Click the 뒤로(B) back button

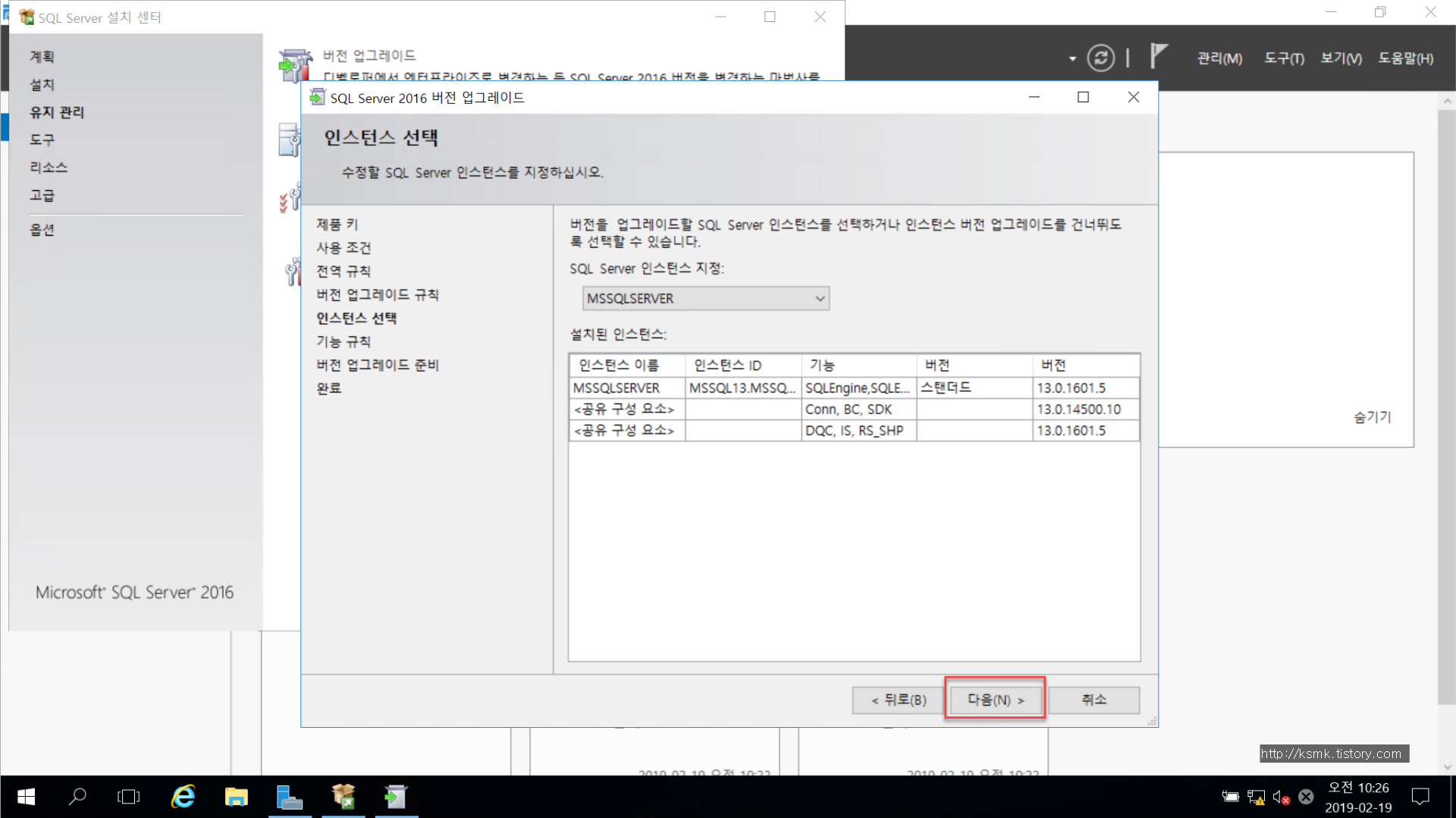point(898,700)
